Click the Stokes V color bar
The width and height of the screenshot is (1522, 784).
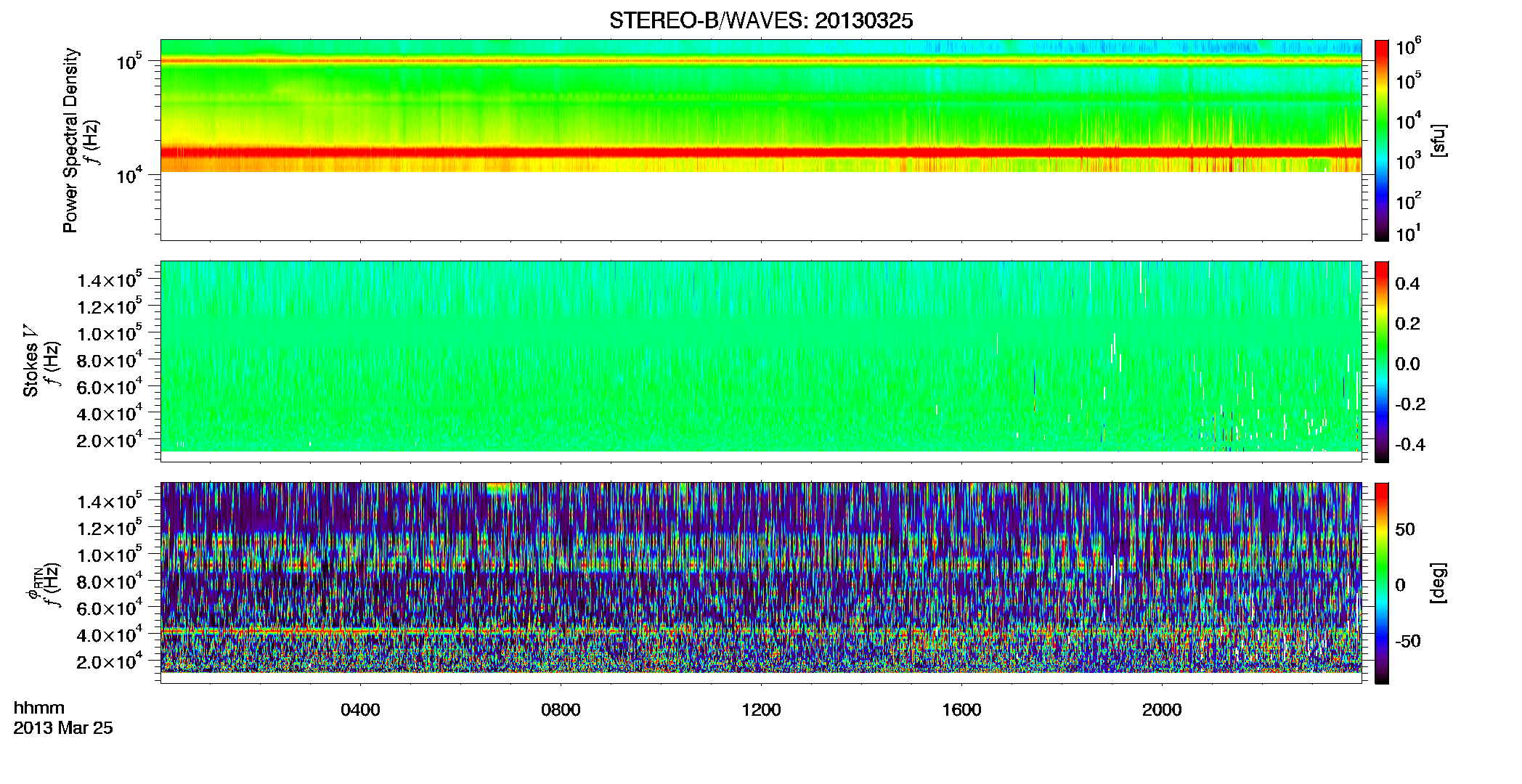point(1382,362)
